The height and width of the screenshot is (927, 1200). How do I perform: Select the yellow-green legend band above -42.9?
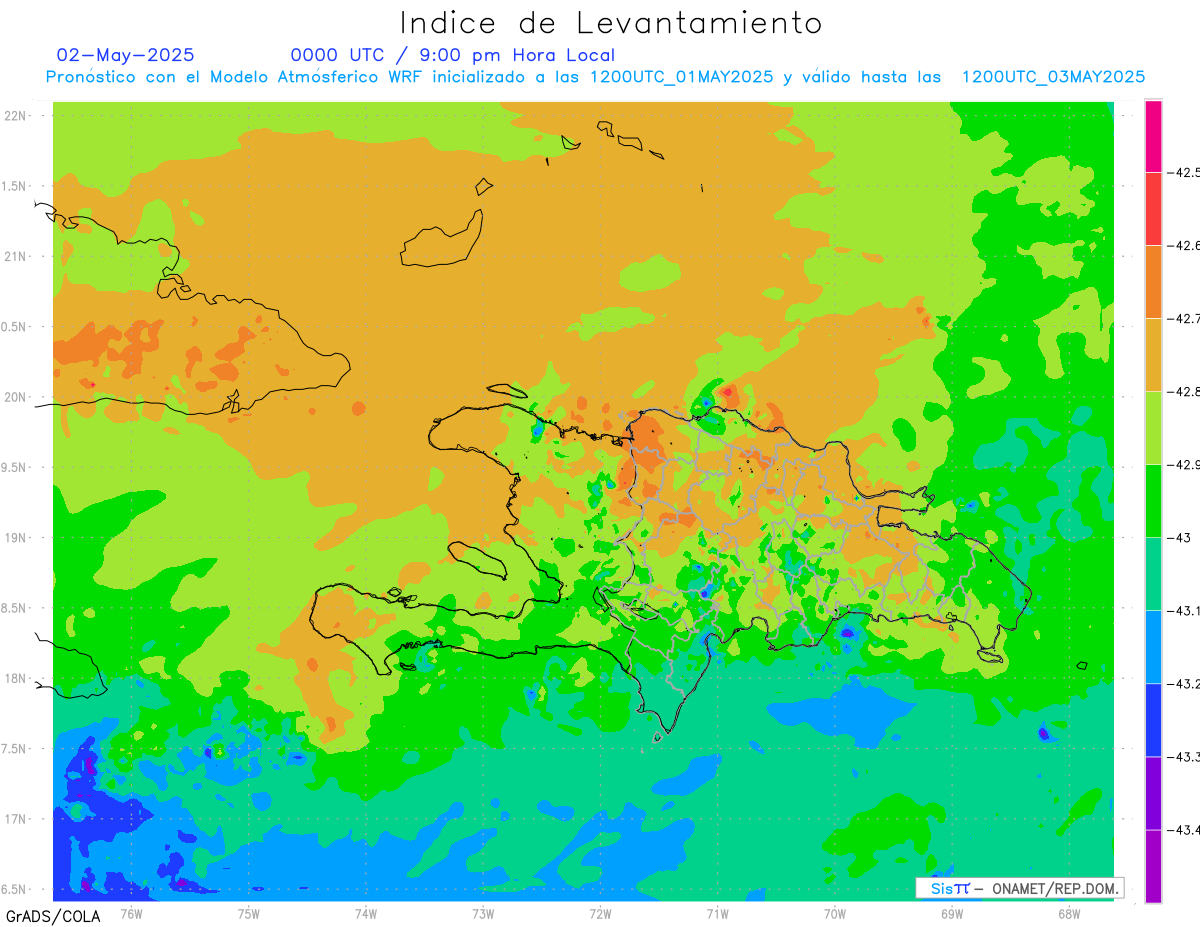point(1153,428)
